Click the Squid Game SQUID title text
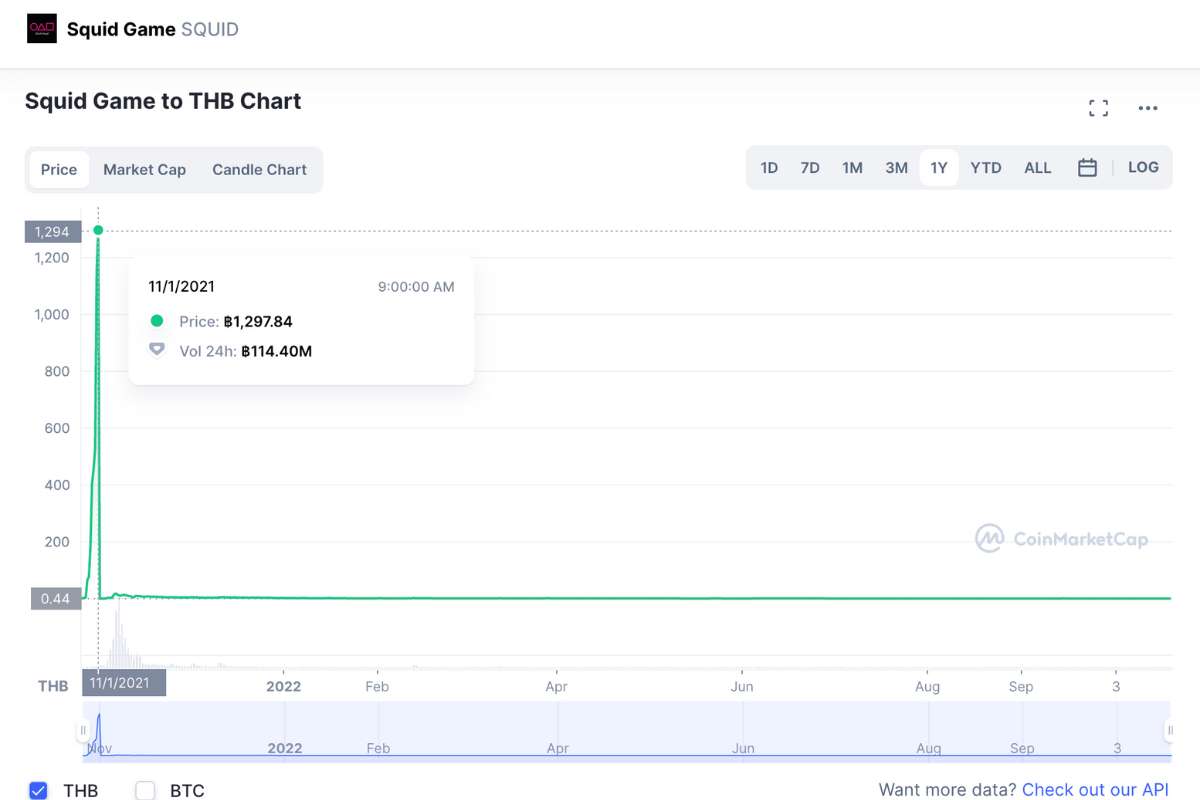This screenshot has height=800, width=1200. tap(153, 29)
